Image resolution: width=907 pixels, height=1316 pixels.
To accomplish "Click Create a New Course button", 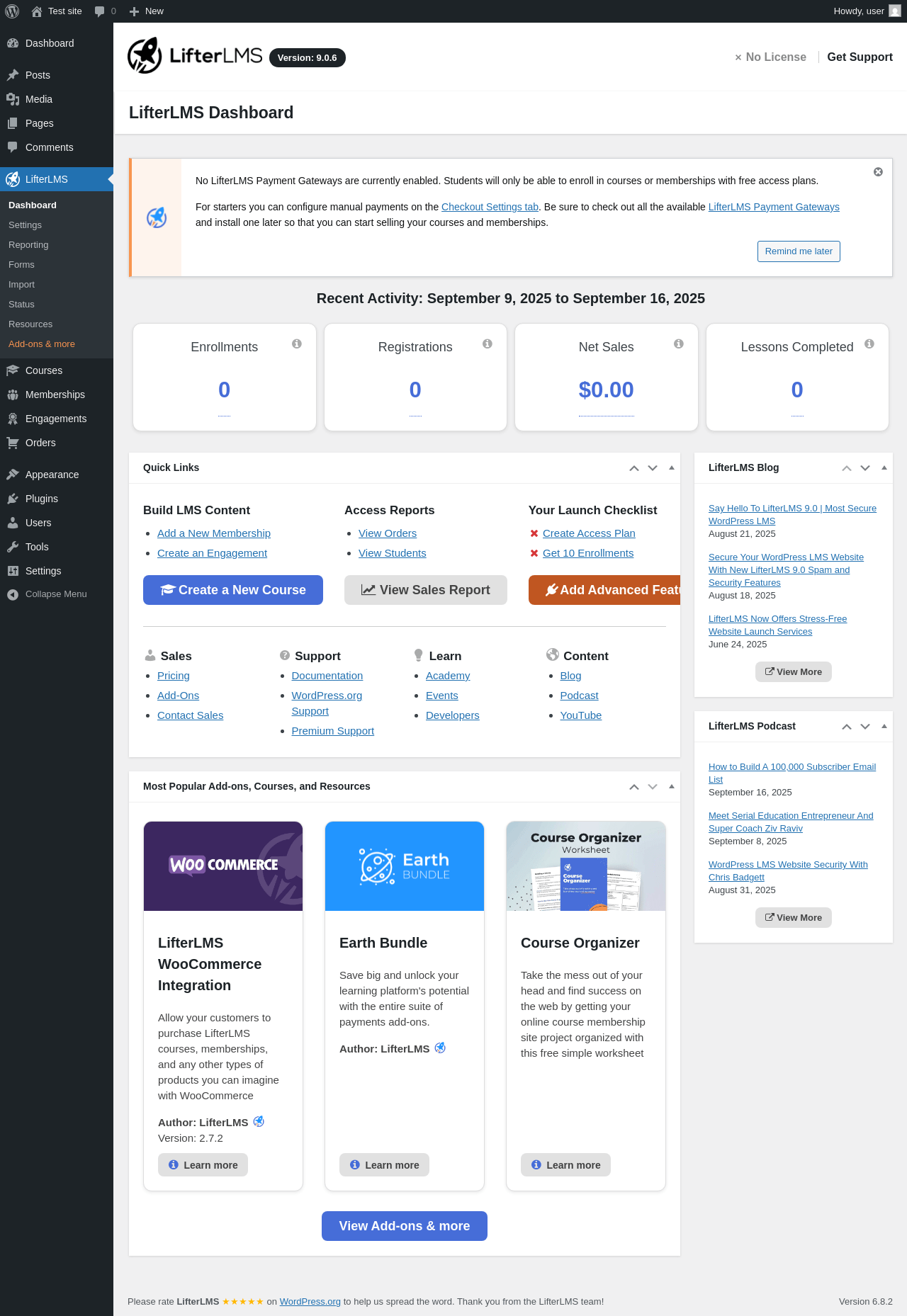I will pyautogui.click(x=233, y=590).
